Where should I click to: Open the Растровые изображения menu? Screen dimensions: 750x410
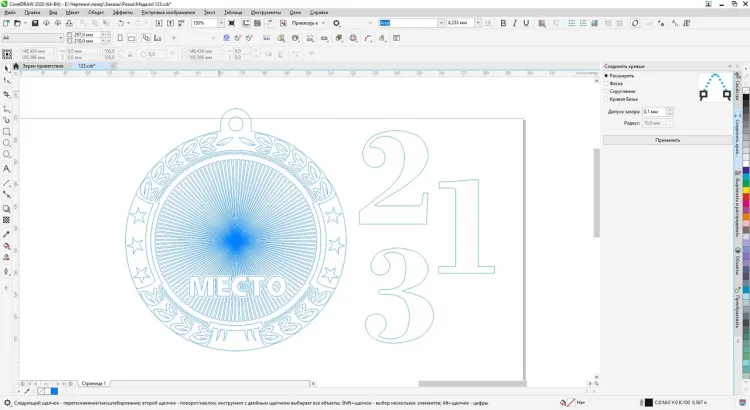tap(168, 12)
